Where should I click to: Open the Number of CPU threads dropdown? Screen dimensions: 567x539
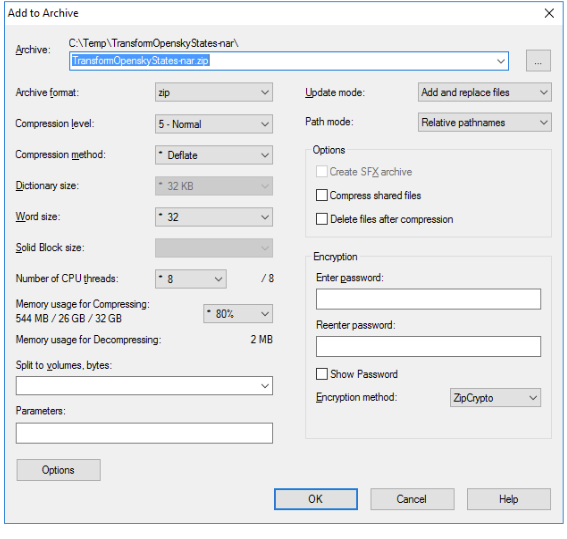tap(191, 279)
